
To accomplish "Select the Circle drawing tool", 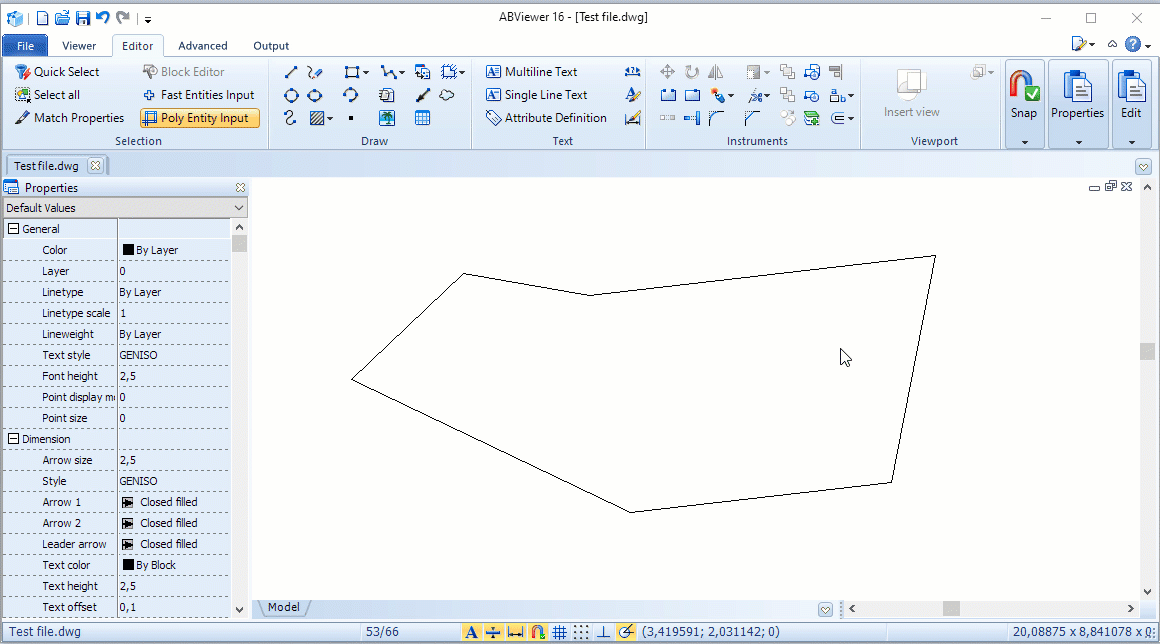I will [292, 94].
